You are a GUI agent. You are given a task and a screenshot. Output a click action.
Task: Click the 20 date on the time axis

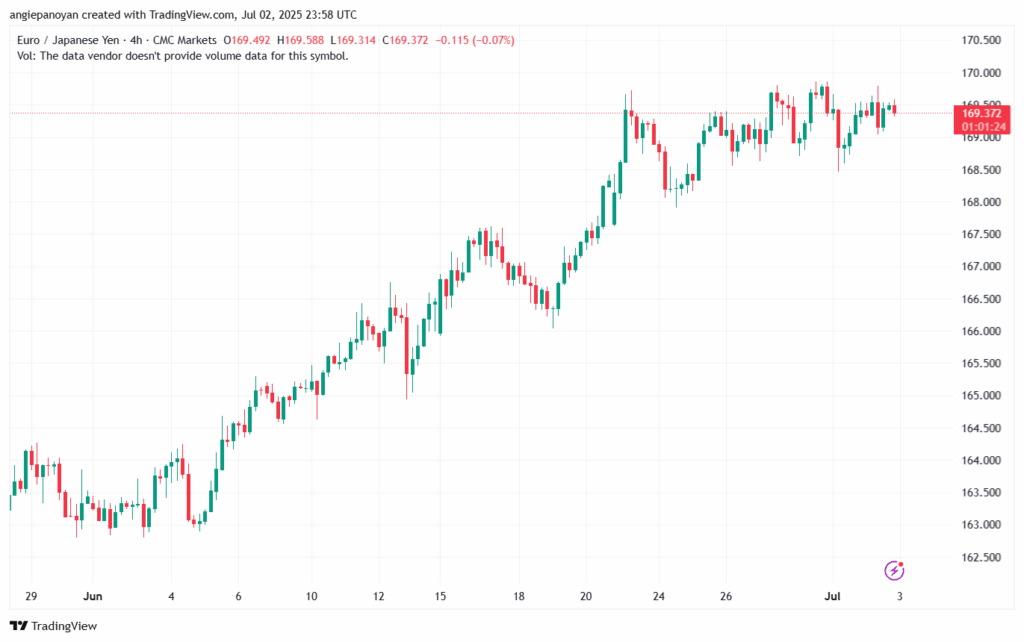tap(586, 597)
